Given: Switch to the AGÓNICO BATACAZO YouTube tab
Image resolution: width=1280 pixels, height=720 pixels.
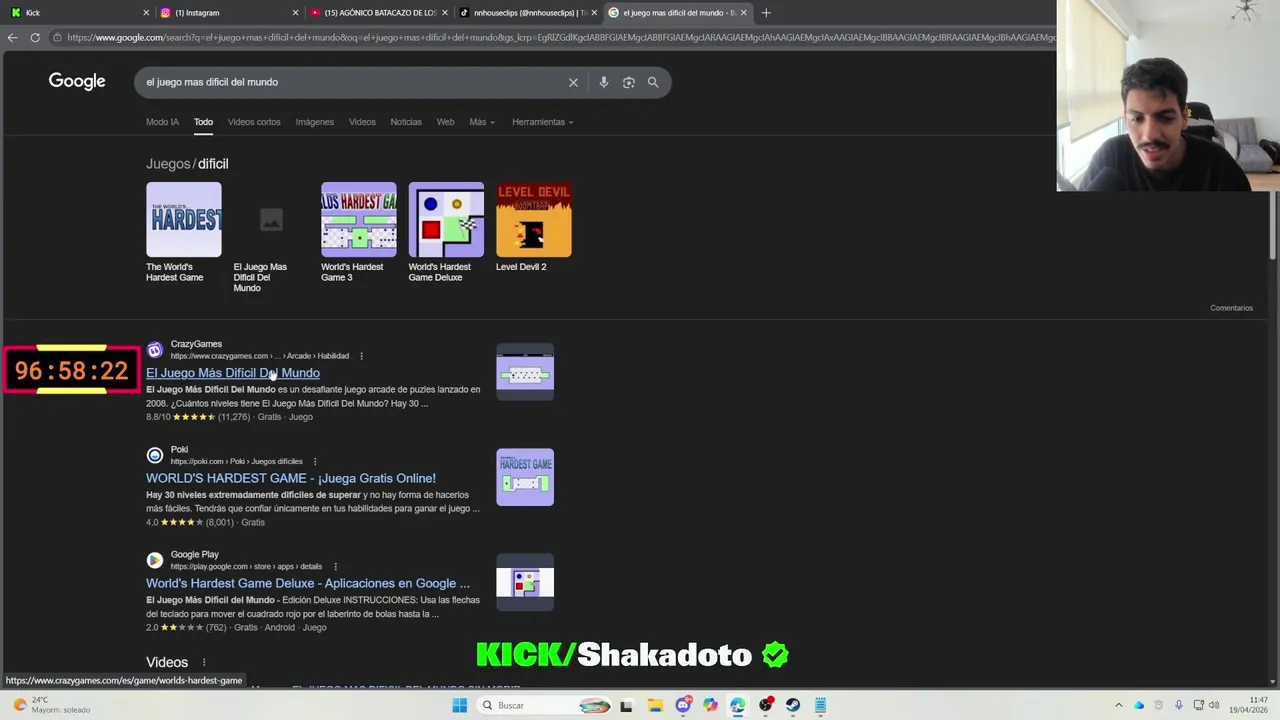Looking at the screenshot, I should tap(378, 12).
